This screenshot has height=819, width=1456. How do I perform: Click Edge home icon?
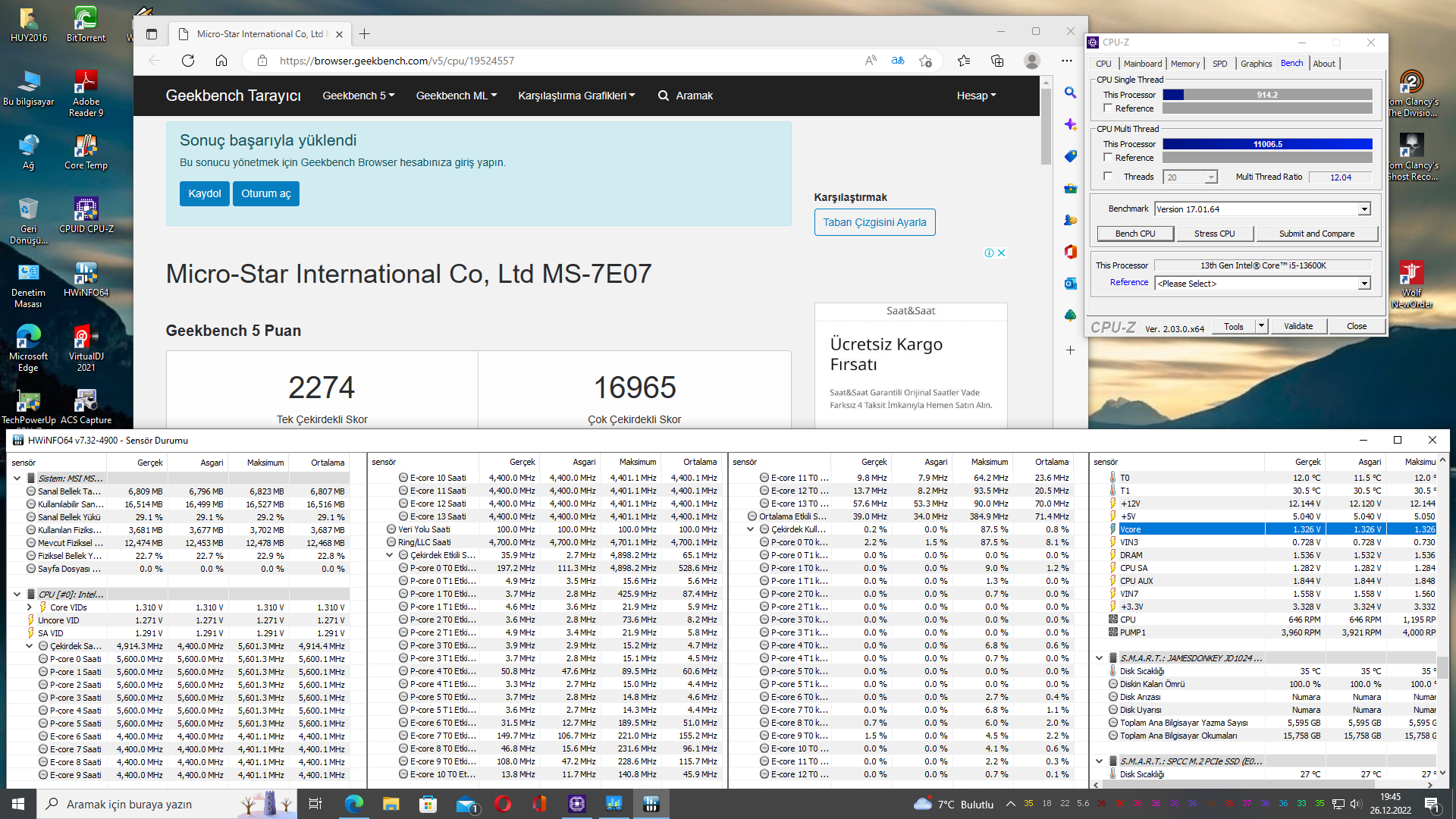point(221,61)
